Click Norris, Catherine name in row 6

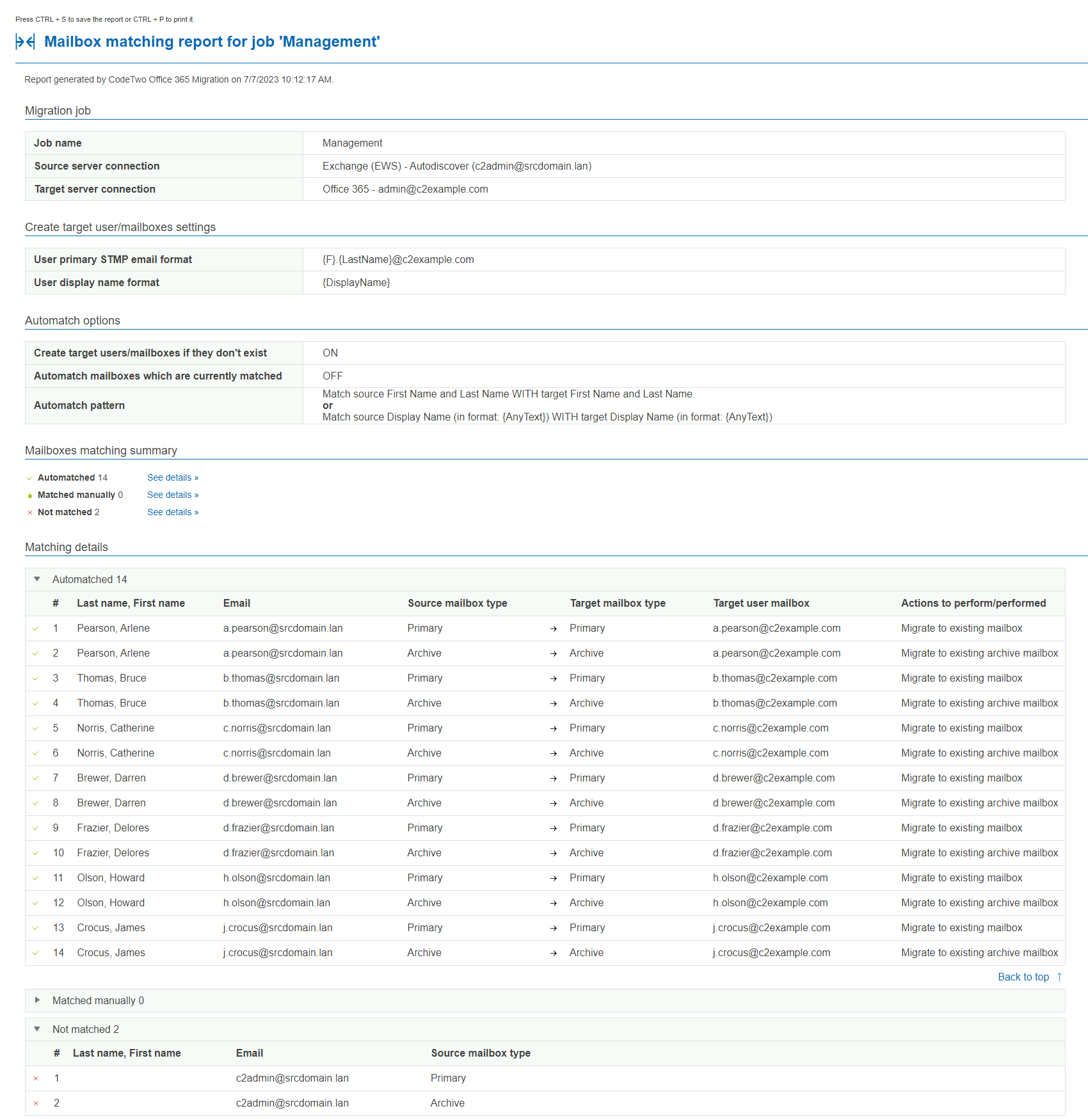click(x=115, y=753)
